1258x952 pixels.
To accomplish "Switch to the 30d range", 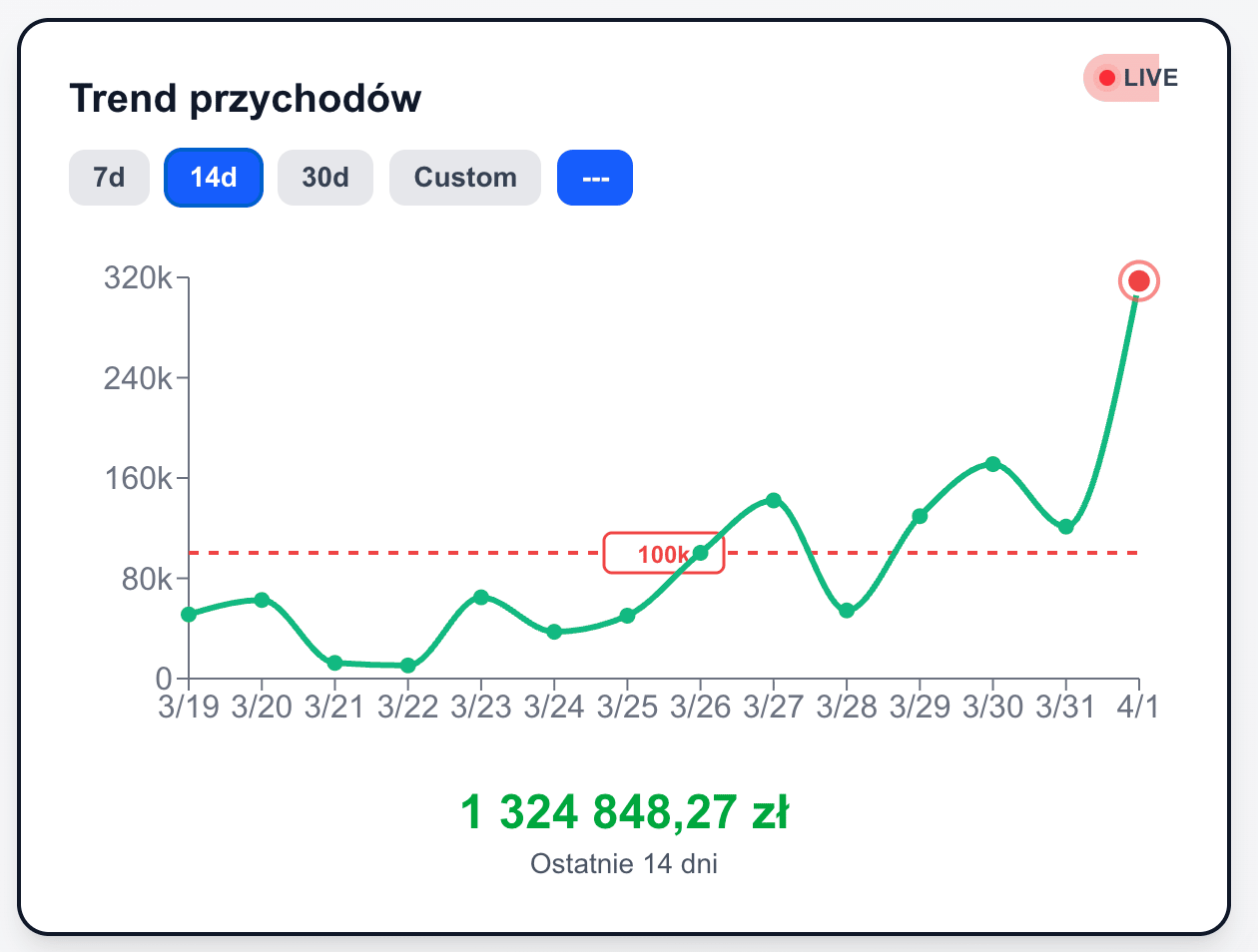I will [325, 178].
